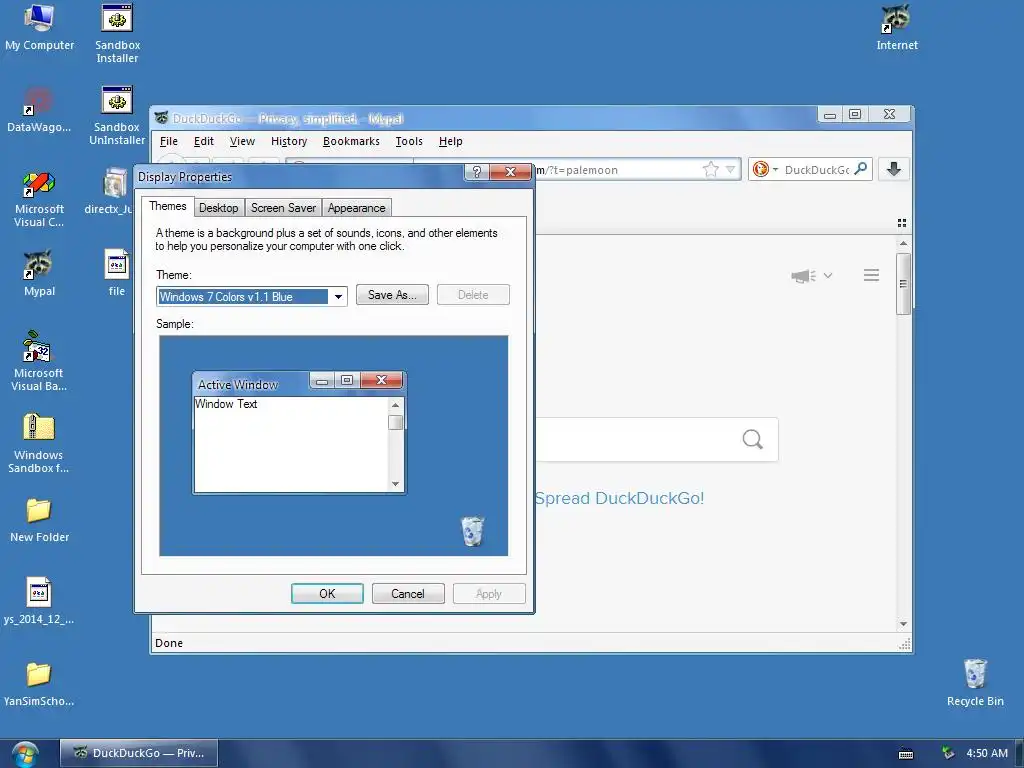The width and height of the screenshot is (1024, 768).
Task: Switch to the Themes tab
Action: (168, 206)
